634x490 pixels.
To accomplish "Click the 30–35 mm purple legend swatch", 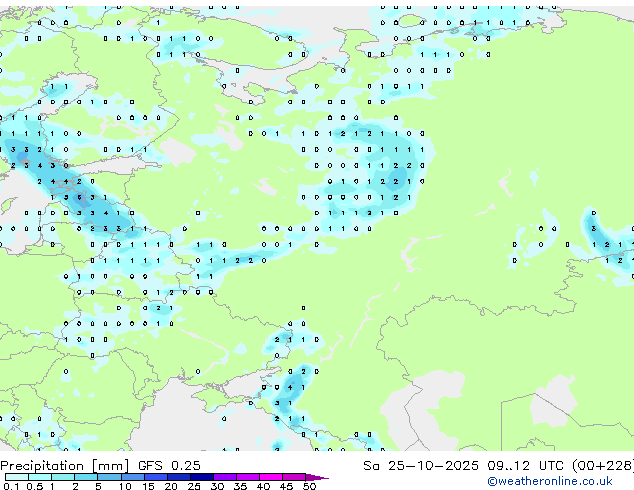I will [x=224, y=477].
